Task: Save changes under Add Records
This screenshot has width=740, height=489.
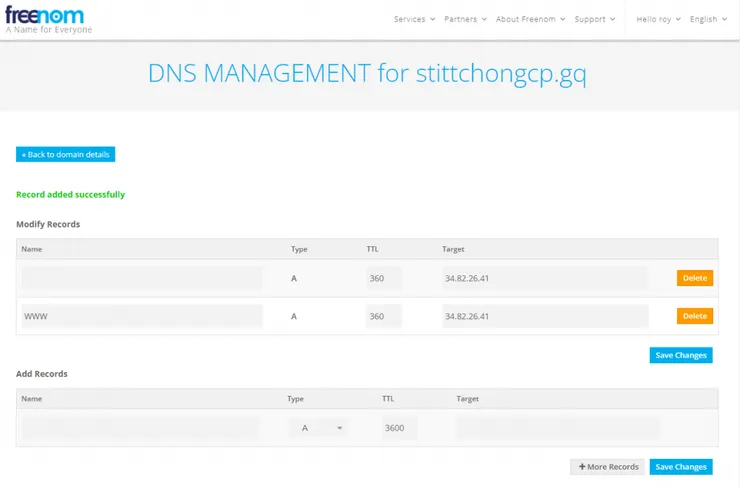Action: tap(681, 467)
